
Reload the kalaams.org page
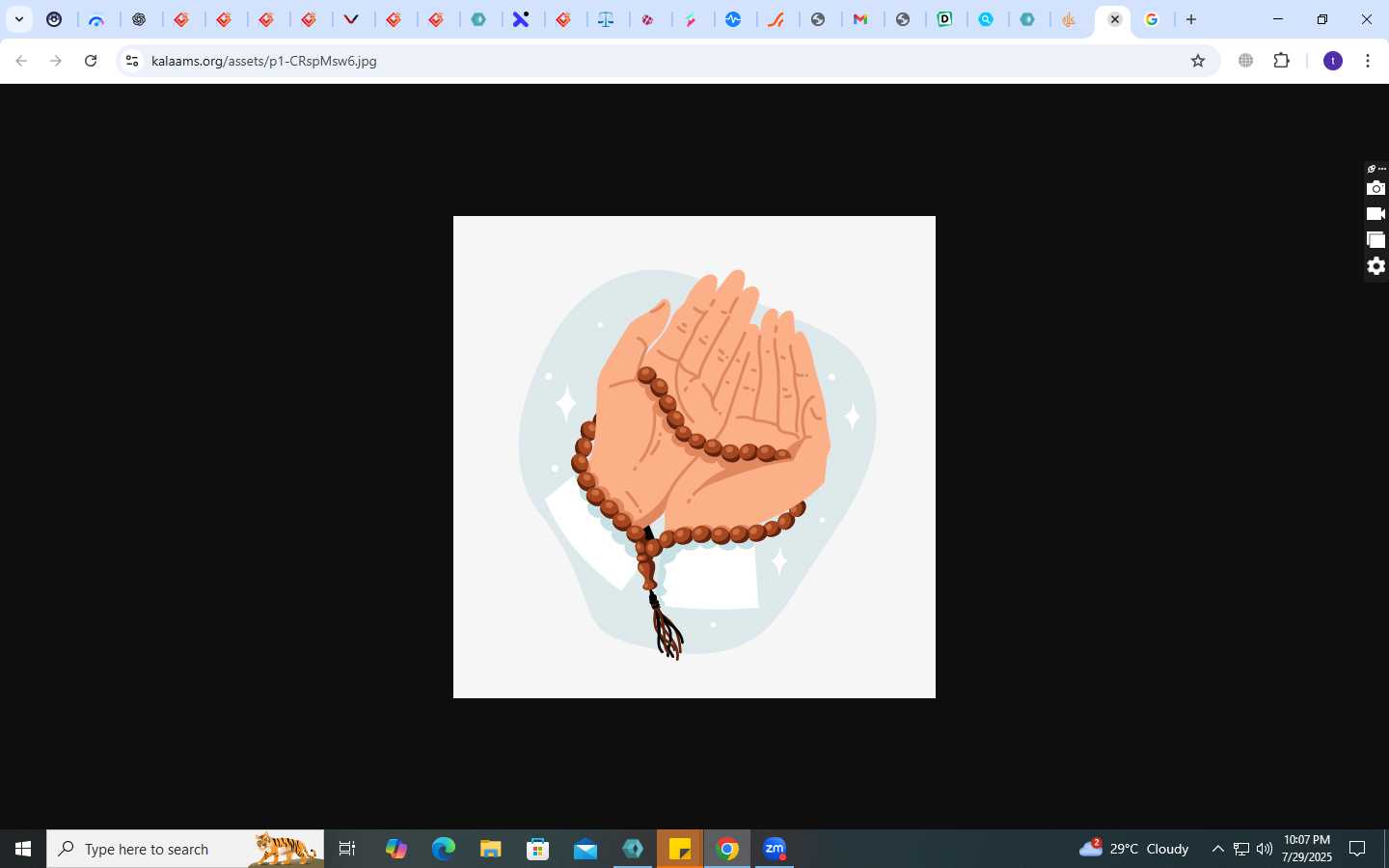tap(91, 61)
